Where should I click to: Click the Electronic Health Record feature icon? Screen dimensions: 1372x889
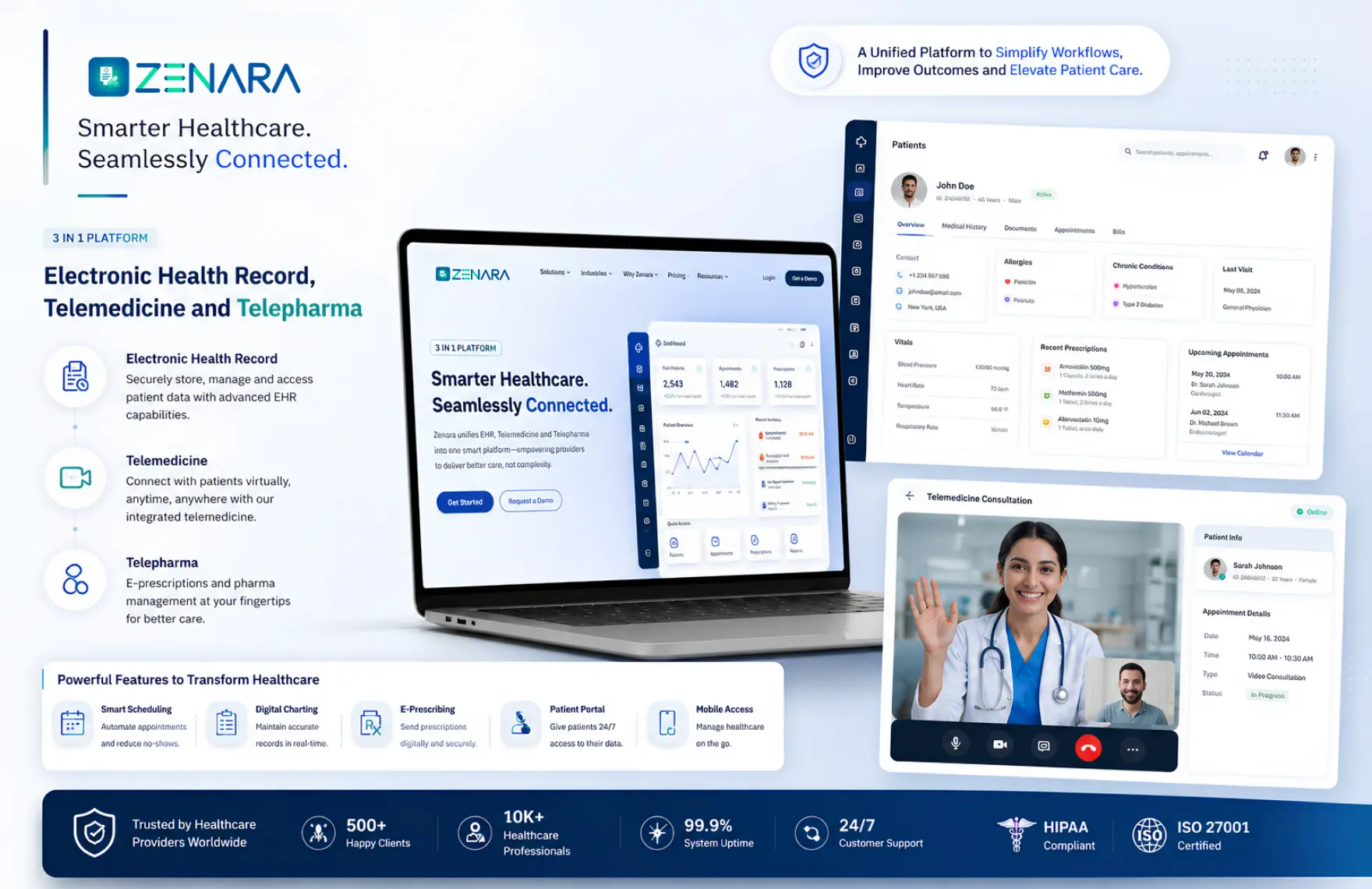pos(75,377)
